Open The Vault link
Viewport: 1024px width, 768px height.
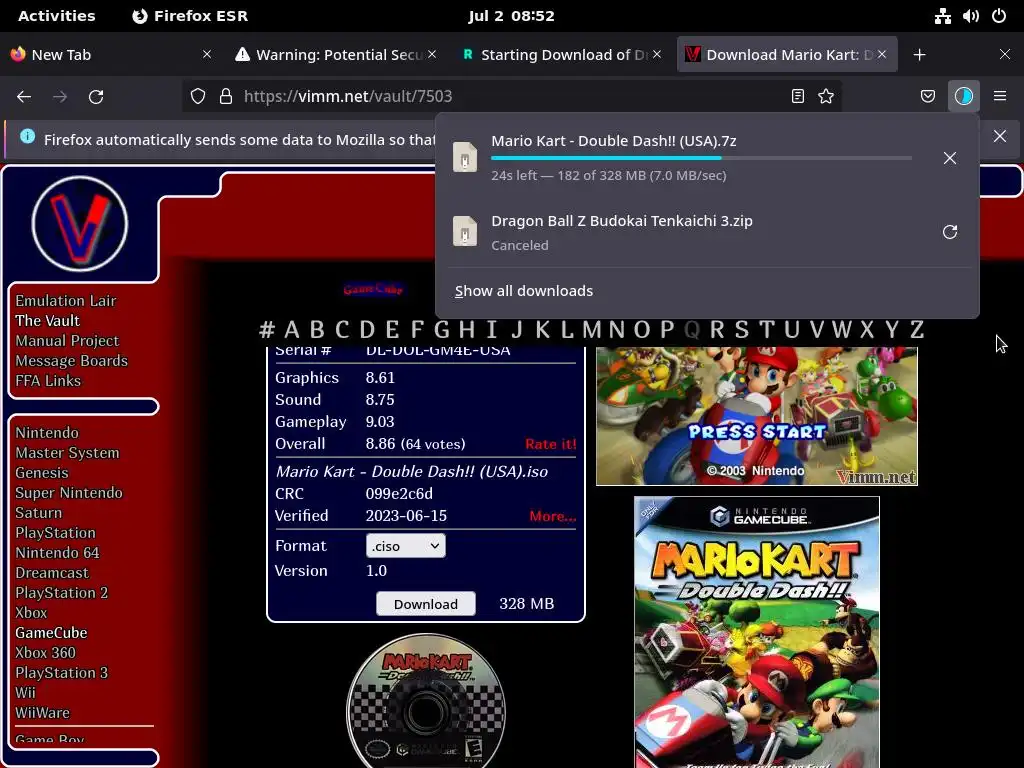pyautogui.click(x=48, y=321)
